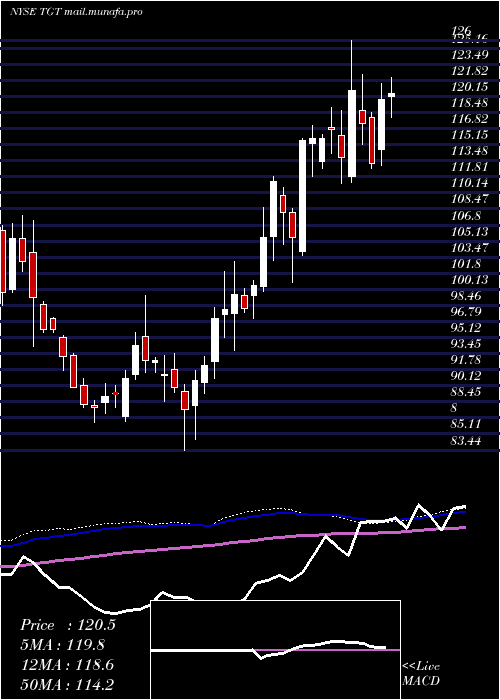Click the 116.82 price axis label

point(469,120)
